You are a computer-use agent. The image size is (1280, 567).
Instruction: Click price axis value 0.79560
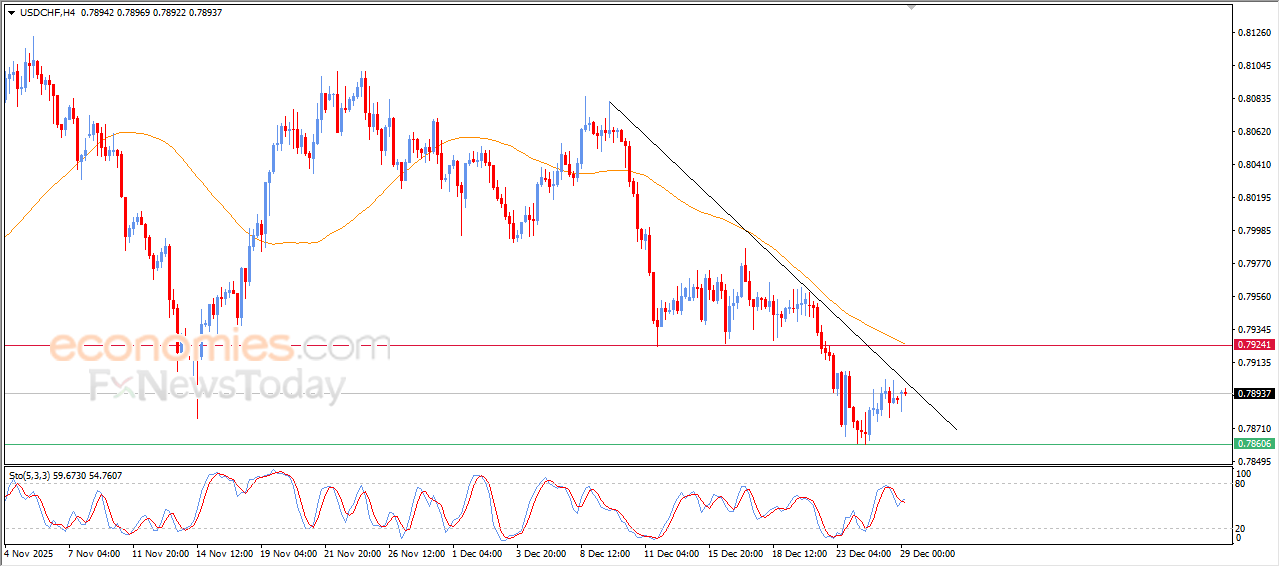pyautogui.click(x=1256, y=297)
